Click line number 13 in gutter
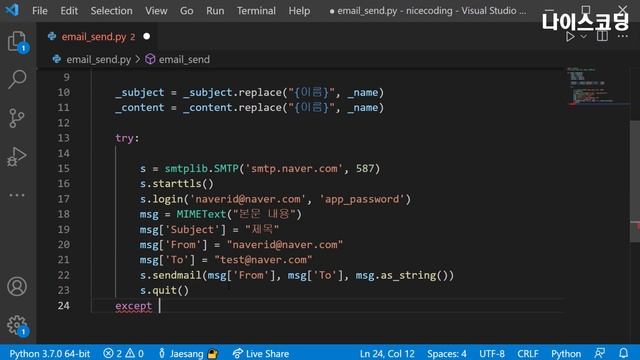 pyautogui.click(x=63, y=138)
